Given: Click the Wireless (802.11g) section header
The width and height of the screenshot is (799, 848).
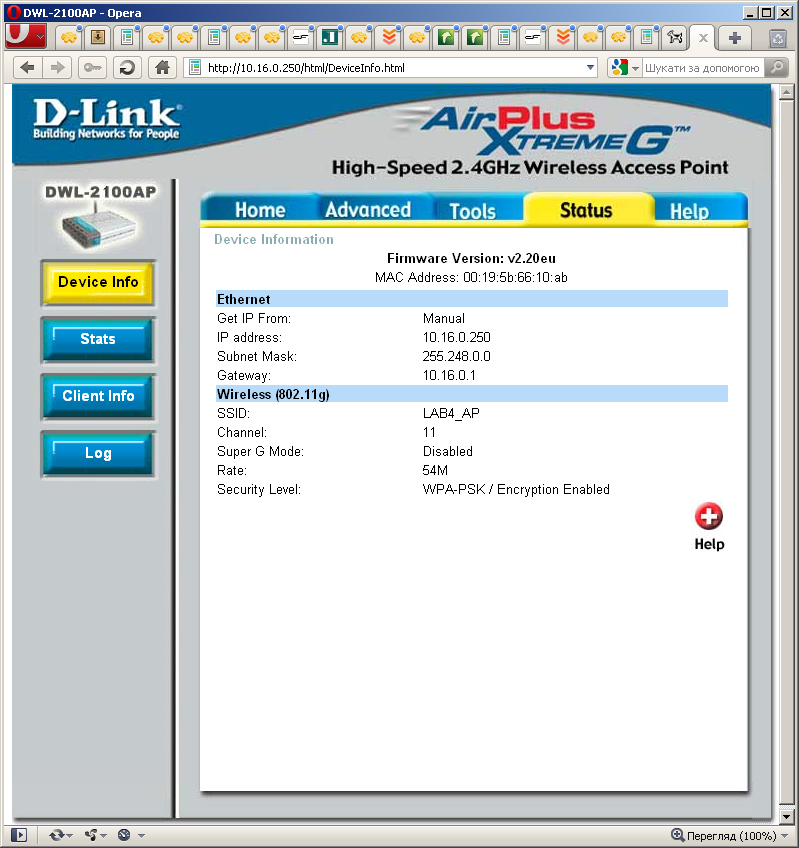Looking at the screenshot, I should 472,394.
